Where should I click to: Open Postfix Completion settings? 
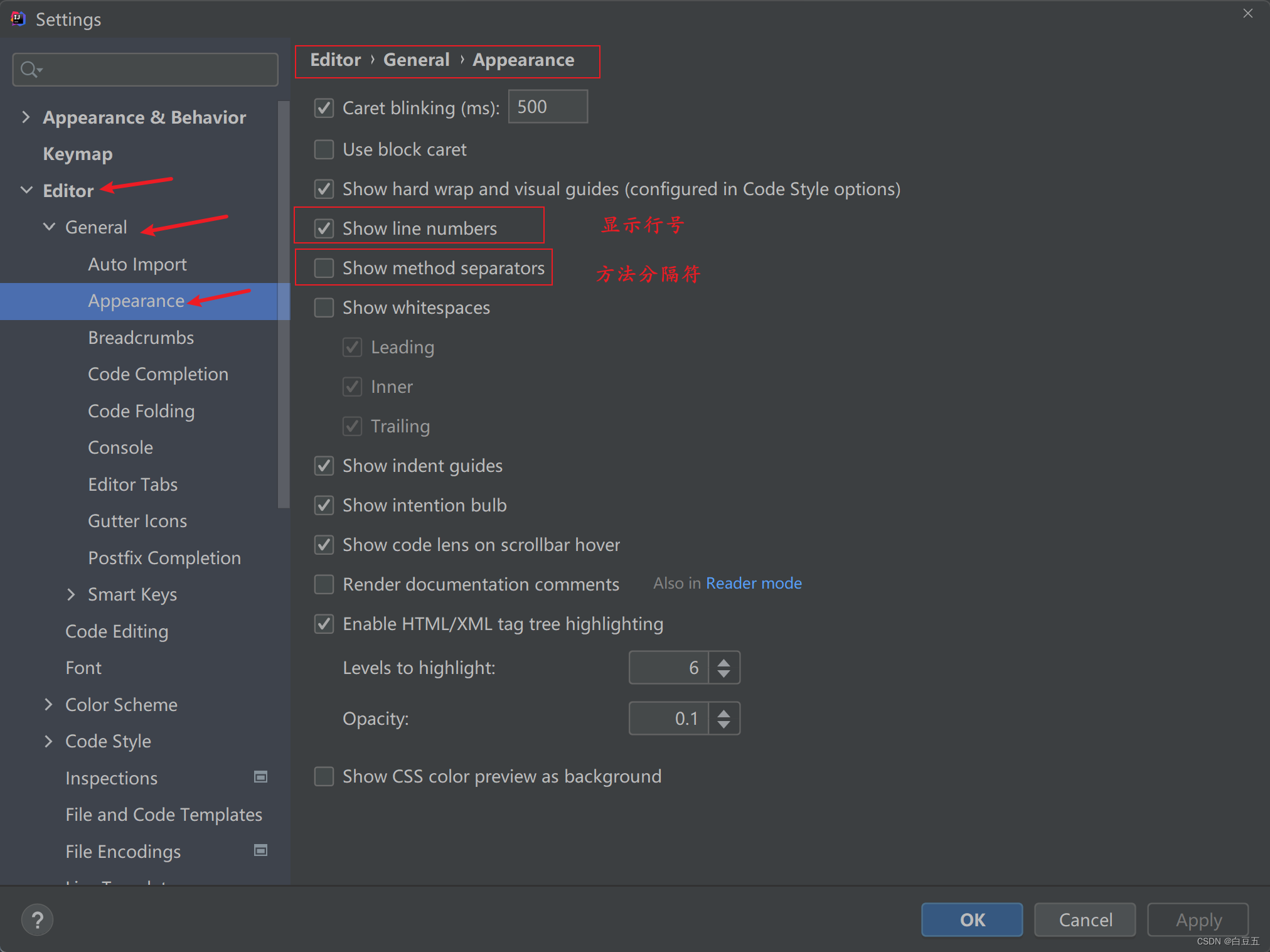pyautogui.click(x=164, y=558)
